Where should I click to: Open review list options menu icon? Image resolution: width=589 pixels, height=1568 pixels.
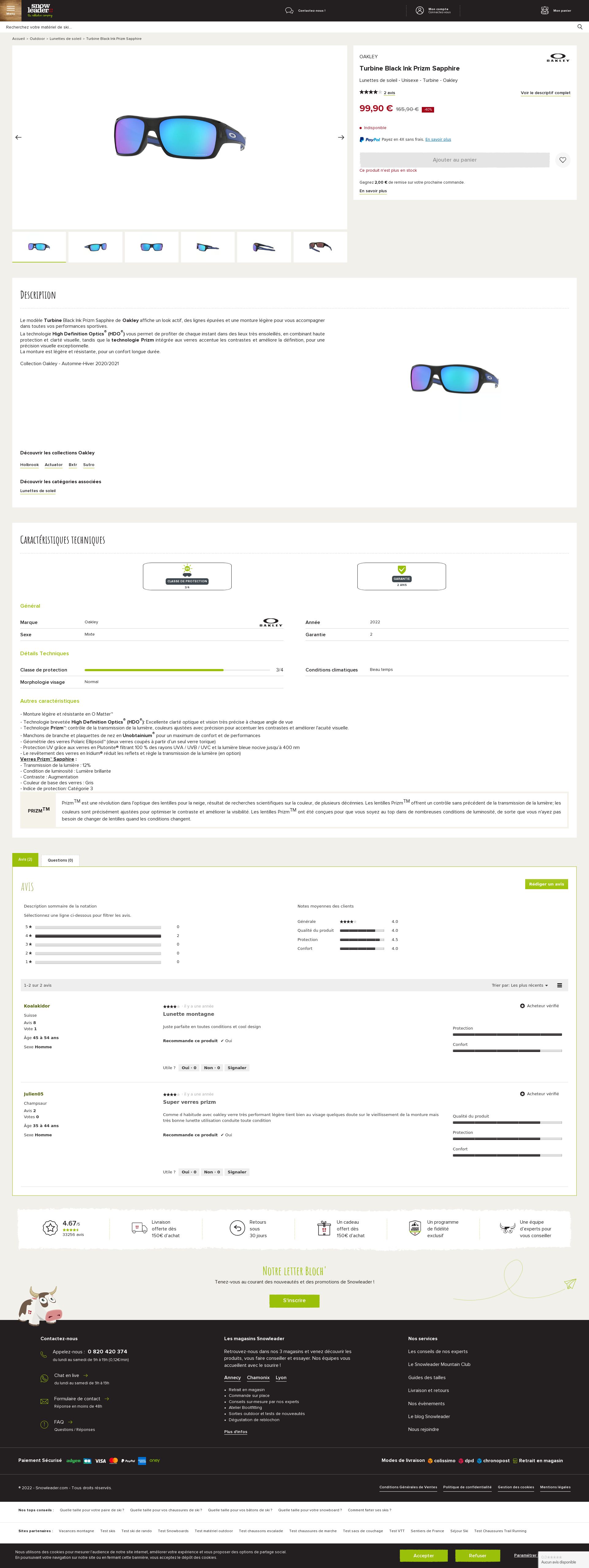click(559, 985)
